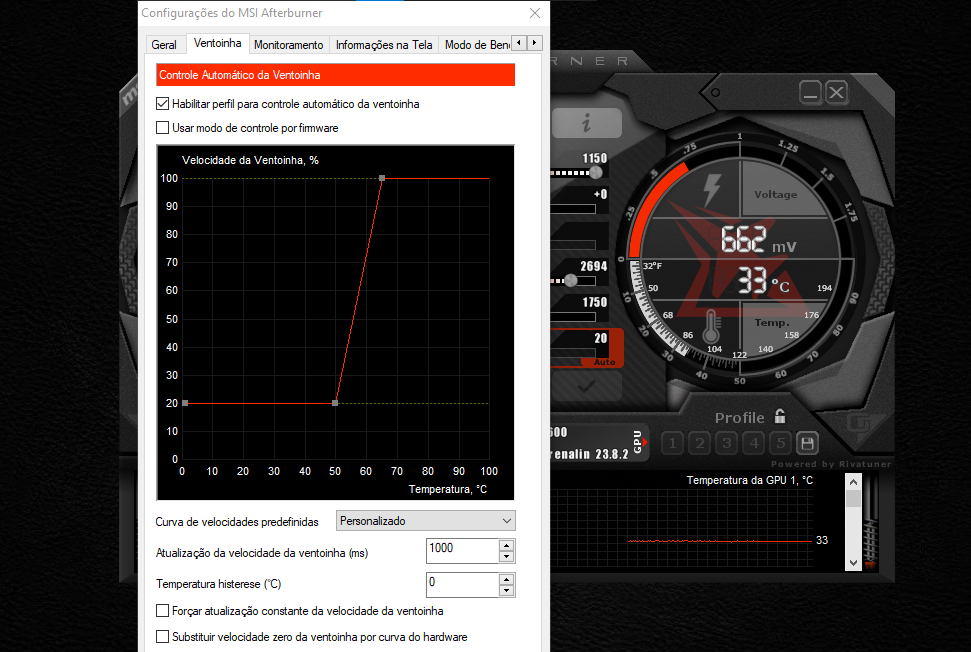Click the Voltage gauge label
Image resolution: width=971 pixels, height=652 pixels.
(775, 194)
